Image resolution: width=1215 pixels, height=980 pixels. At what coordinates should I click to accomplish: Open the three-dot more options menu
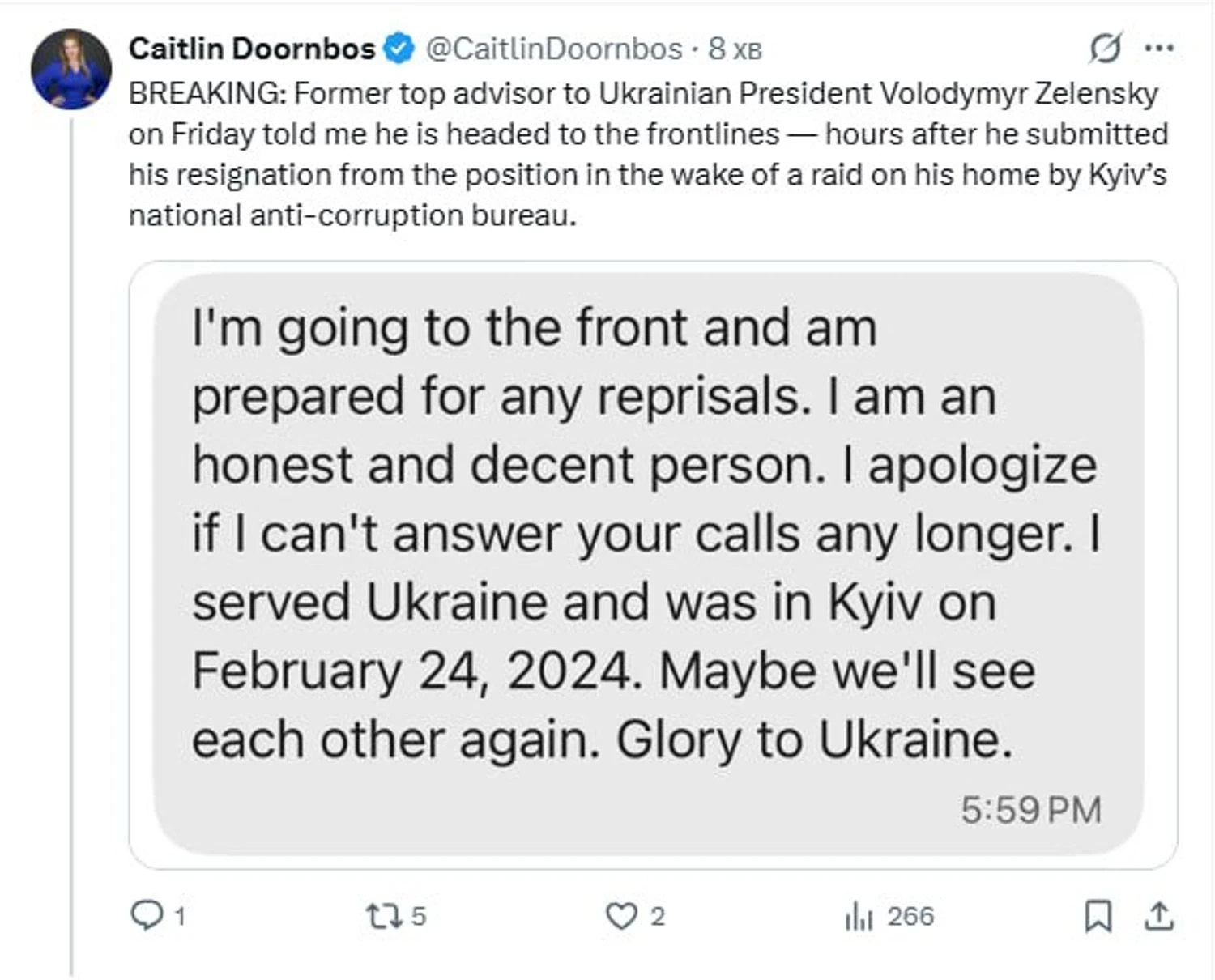click(1159, 49)
